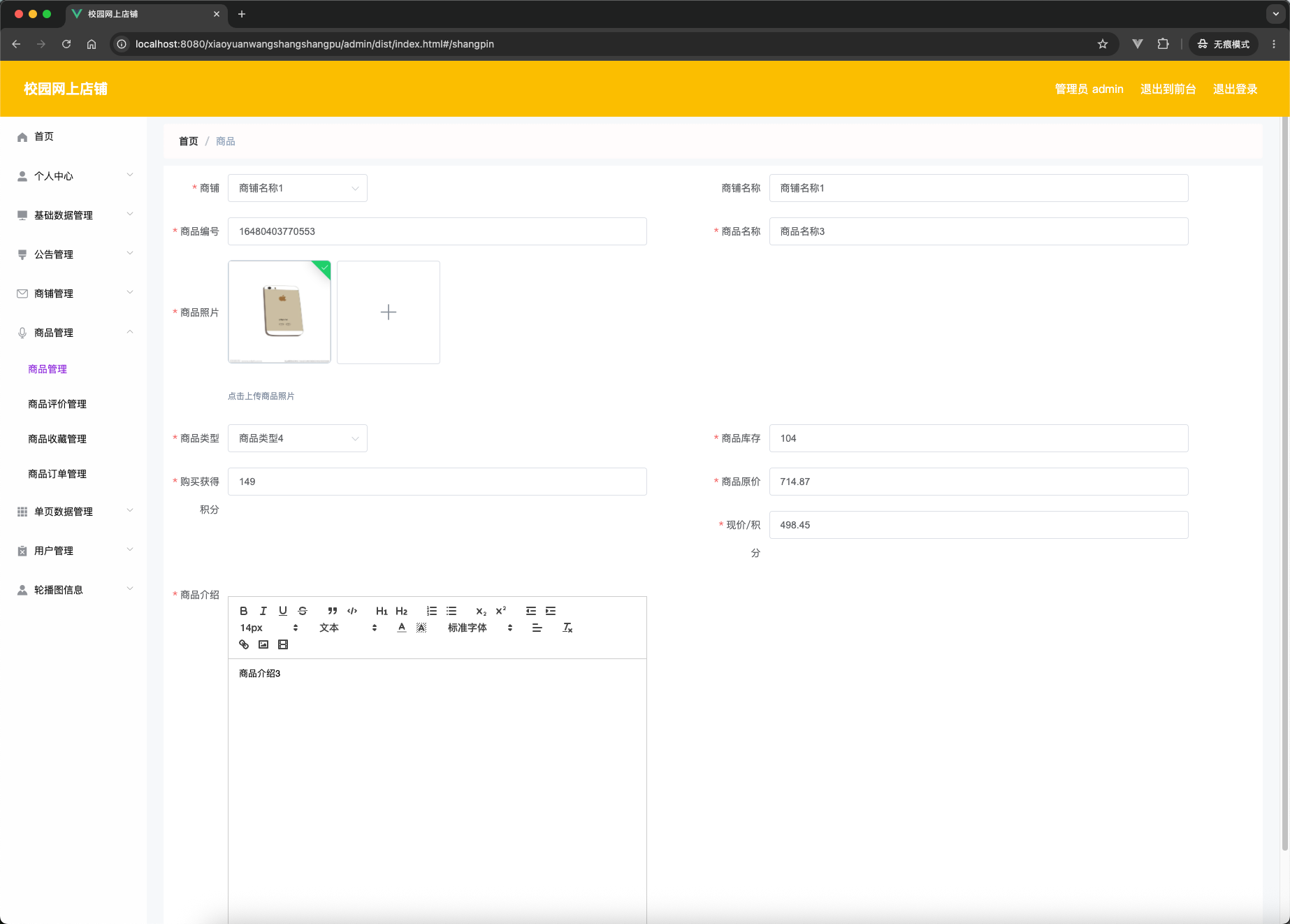This screenshot has height=924, width=1290.
Task: Apply Heading 1 style
Action: (382, 611)
